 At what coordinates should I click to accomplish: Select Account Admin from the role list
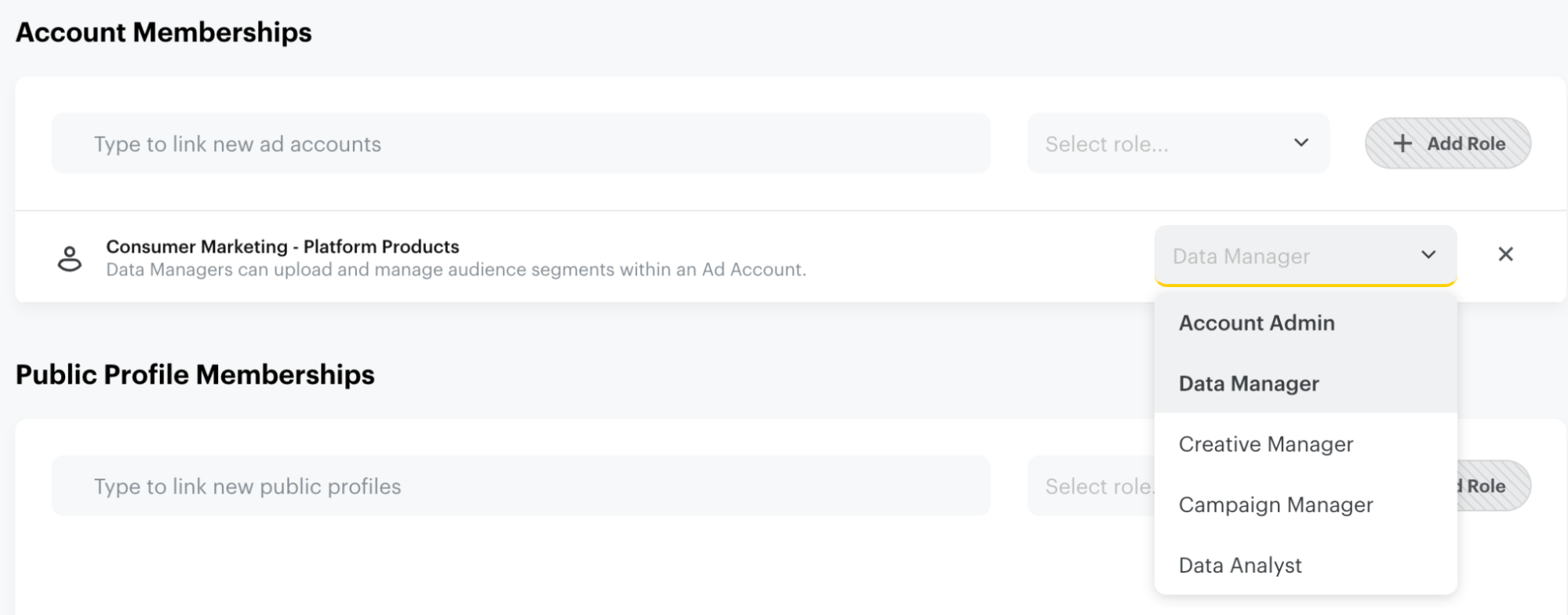(1256, 322)
